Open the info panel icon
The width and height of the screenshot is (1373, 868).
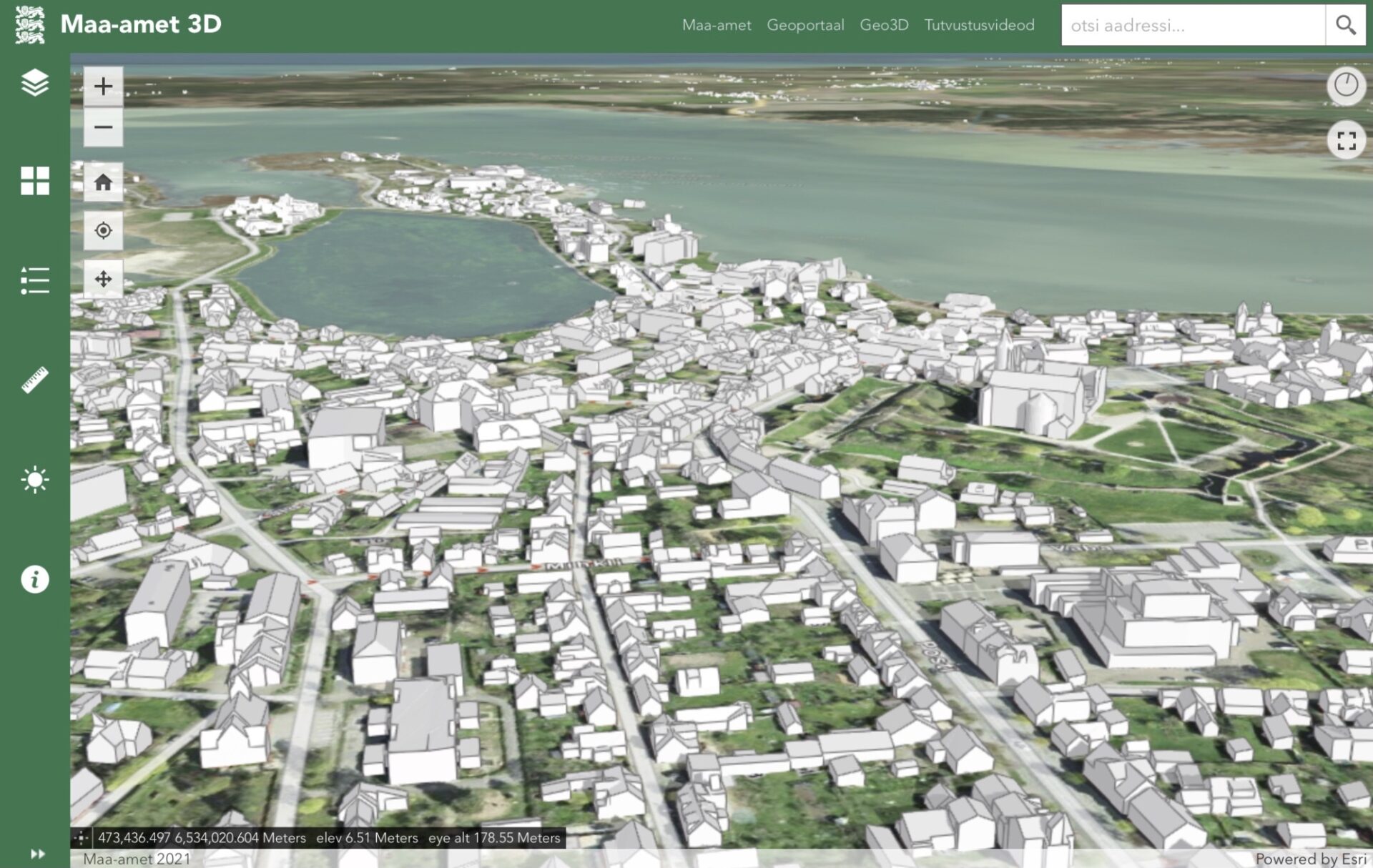(34, 579)
